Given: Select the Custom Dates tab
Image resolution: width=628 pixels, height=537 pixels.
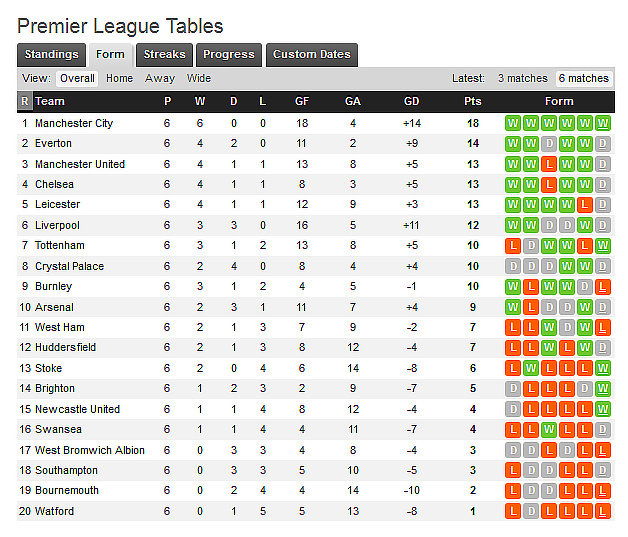Looking at the screenshot, I should (x=311, y=55).
